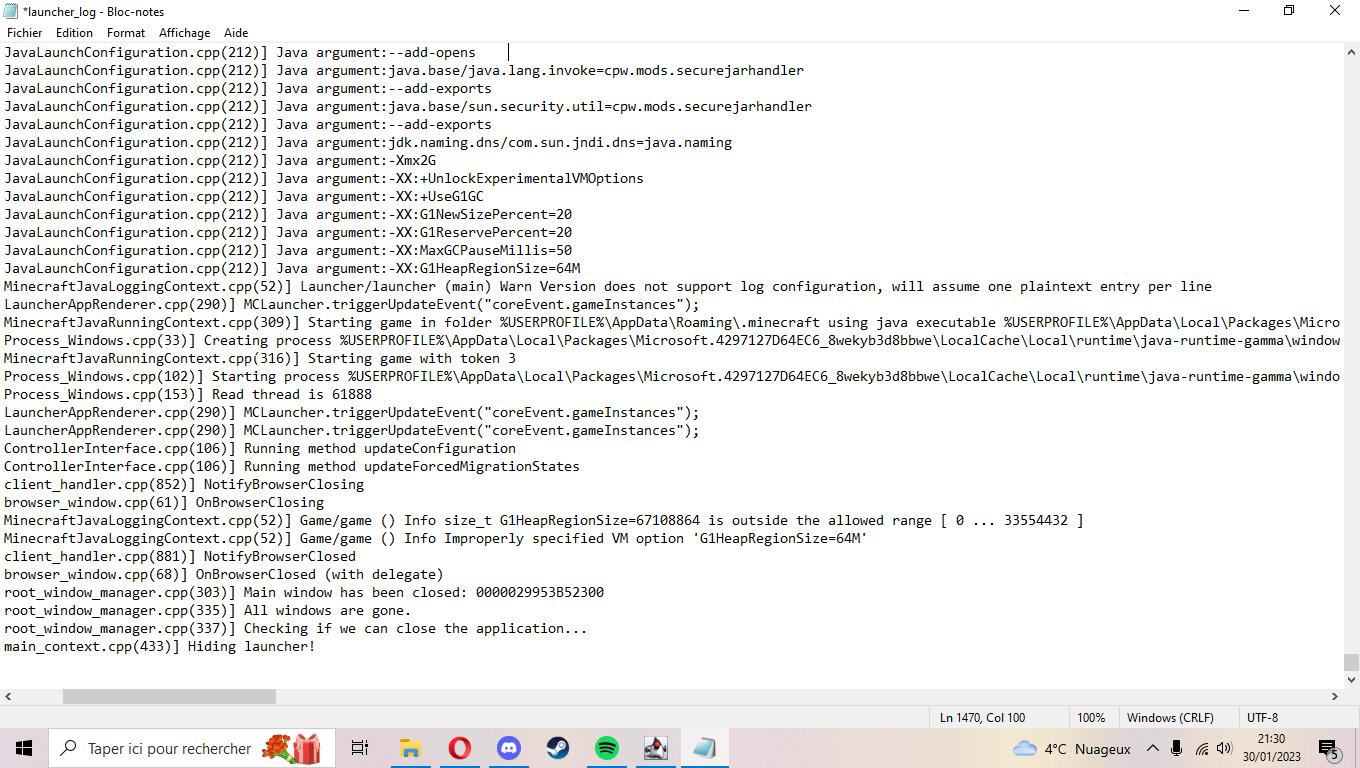Click the 'OnBrowserClosed (with delegate)' line
Image resolution: width=1360 pixels, height=768 pixels.
(224, 574)
